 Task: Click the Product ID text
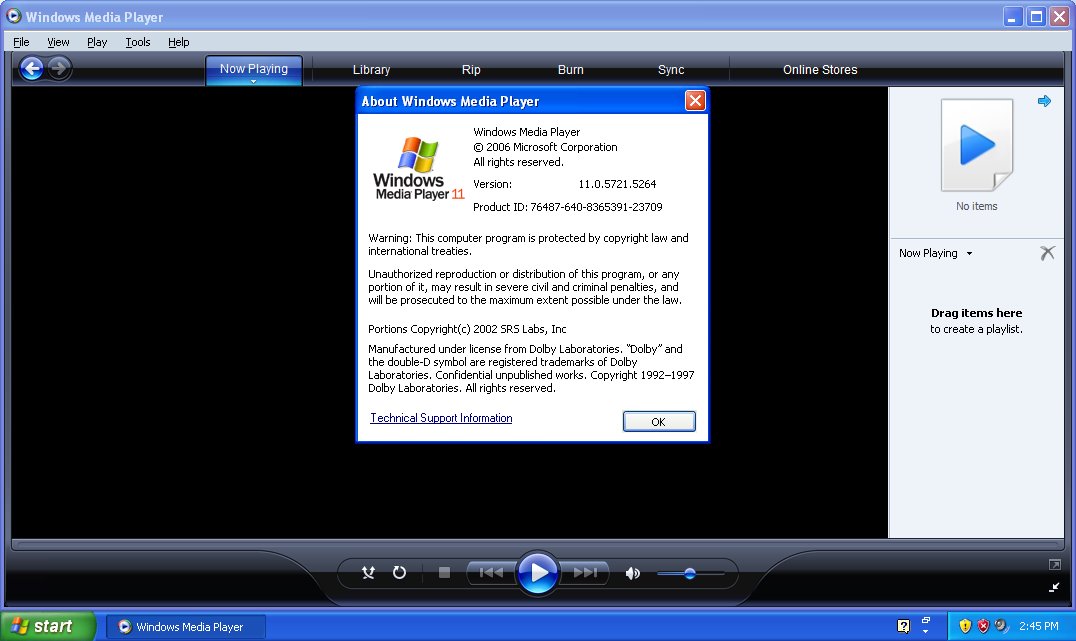click(x=568, y=207)
